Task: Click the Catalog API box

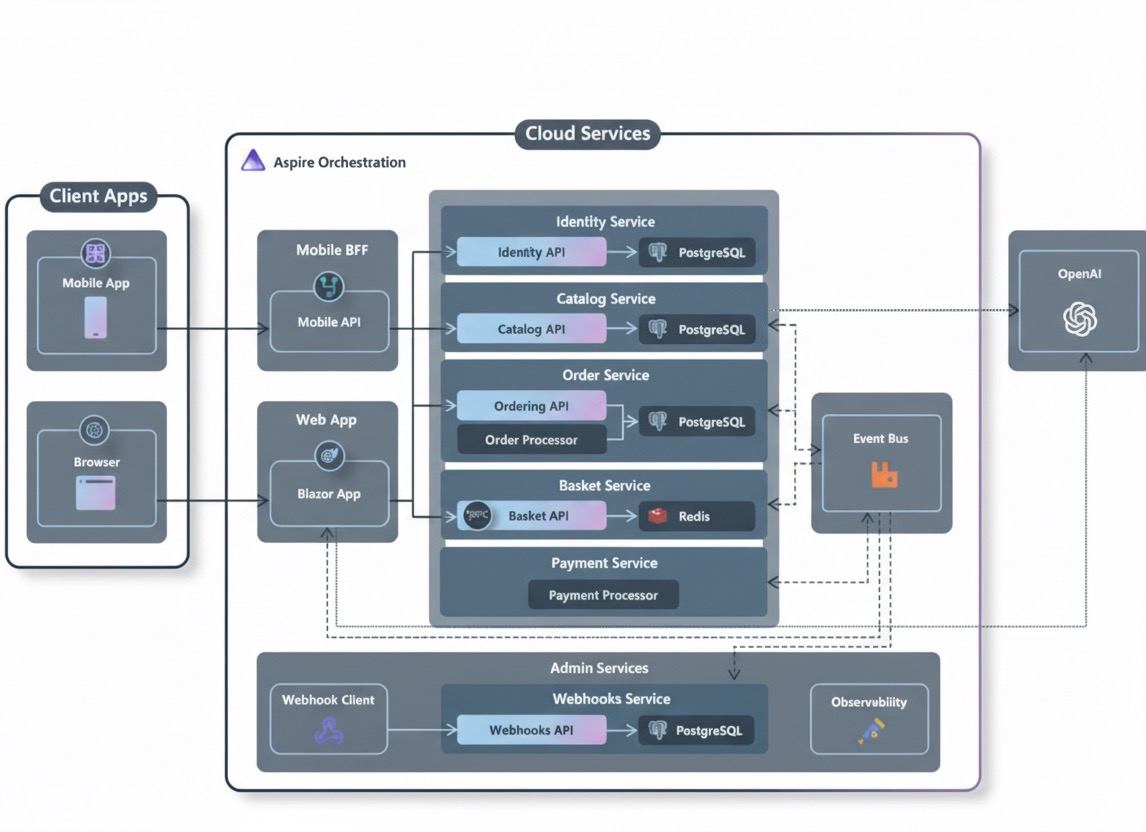Action: point(531,329)
